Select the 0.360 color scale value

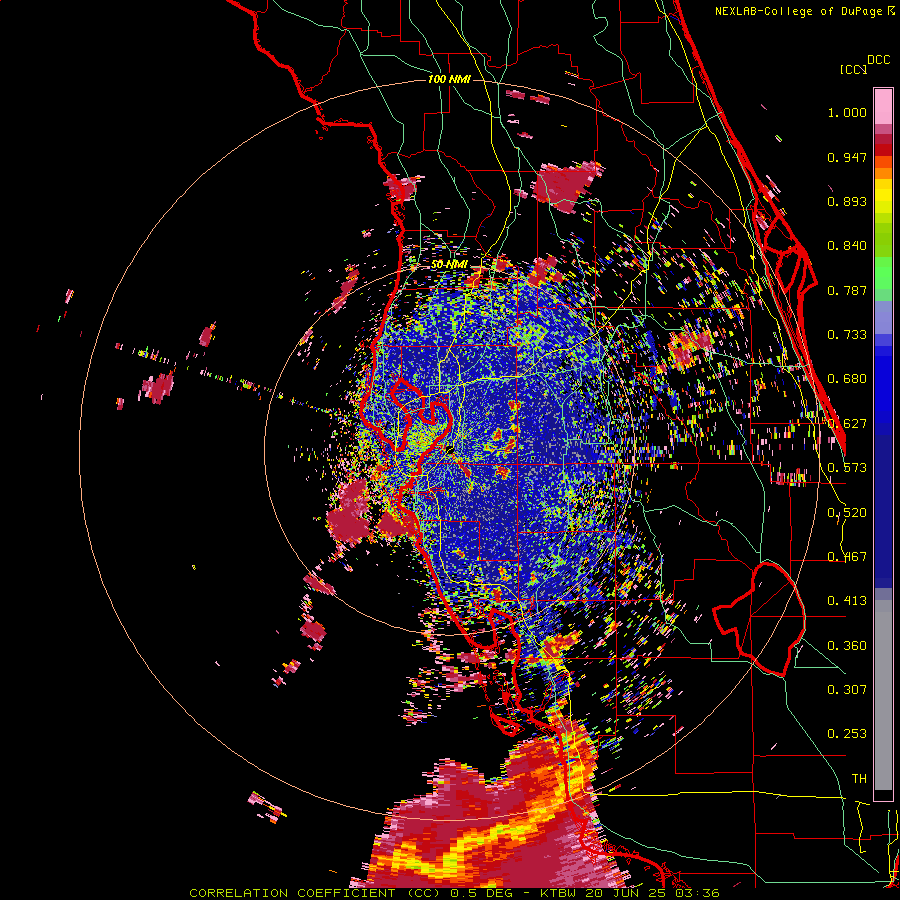pos(847,646)
